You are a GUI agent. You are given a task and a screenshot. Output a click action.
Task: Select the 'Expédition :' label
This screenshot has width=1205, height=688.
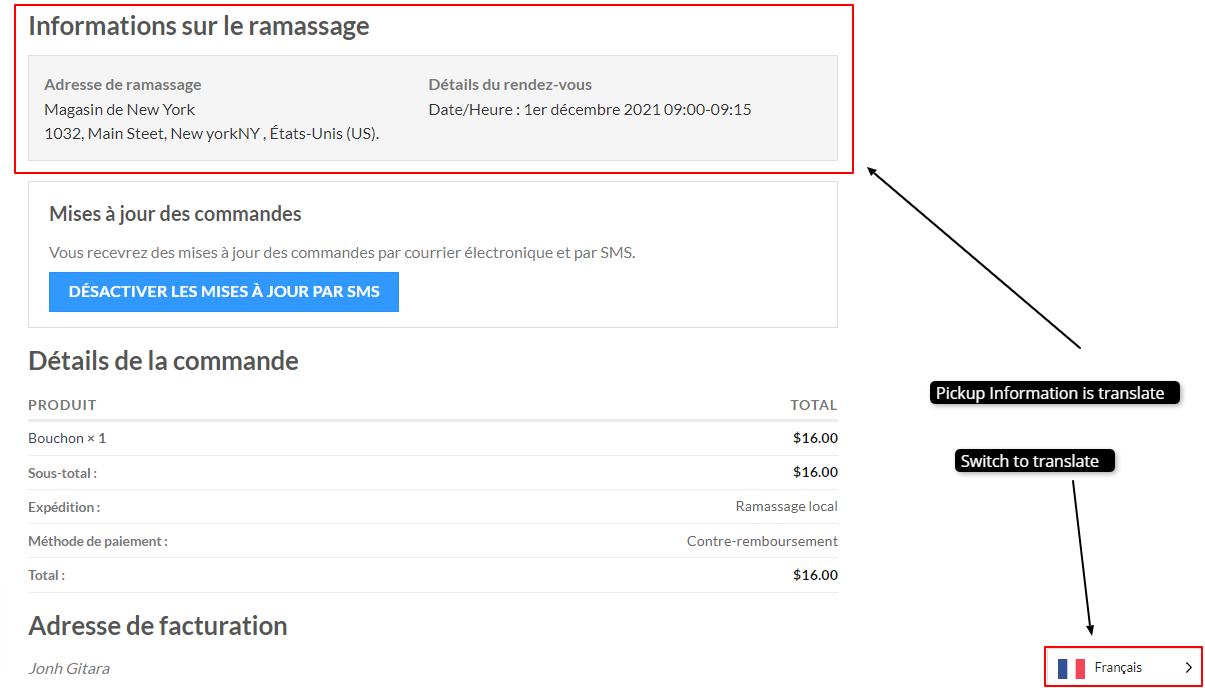(x=64, y=507)
